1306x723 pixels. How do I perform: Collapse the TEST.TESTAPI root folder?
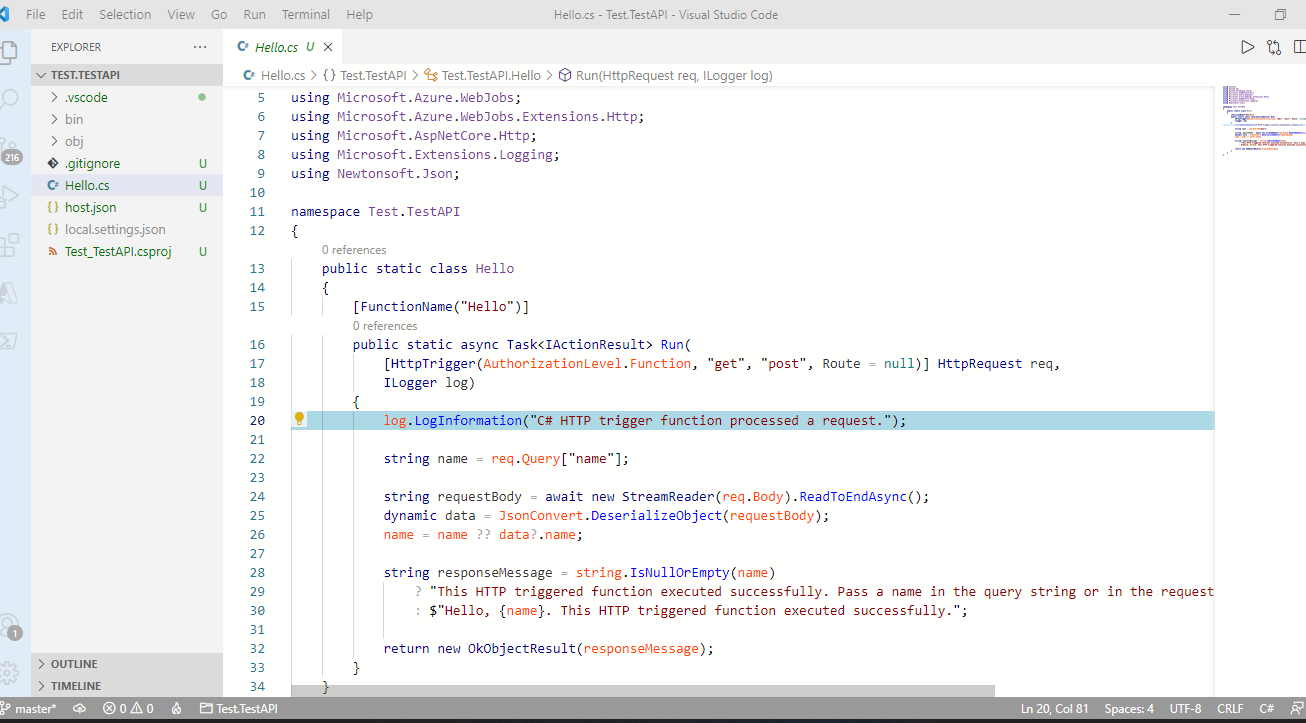point(127,75)
